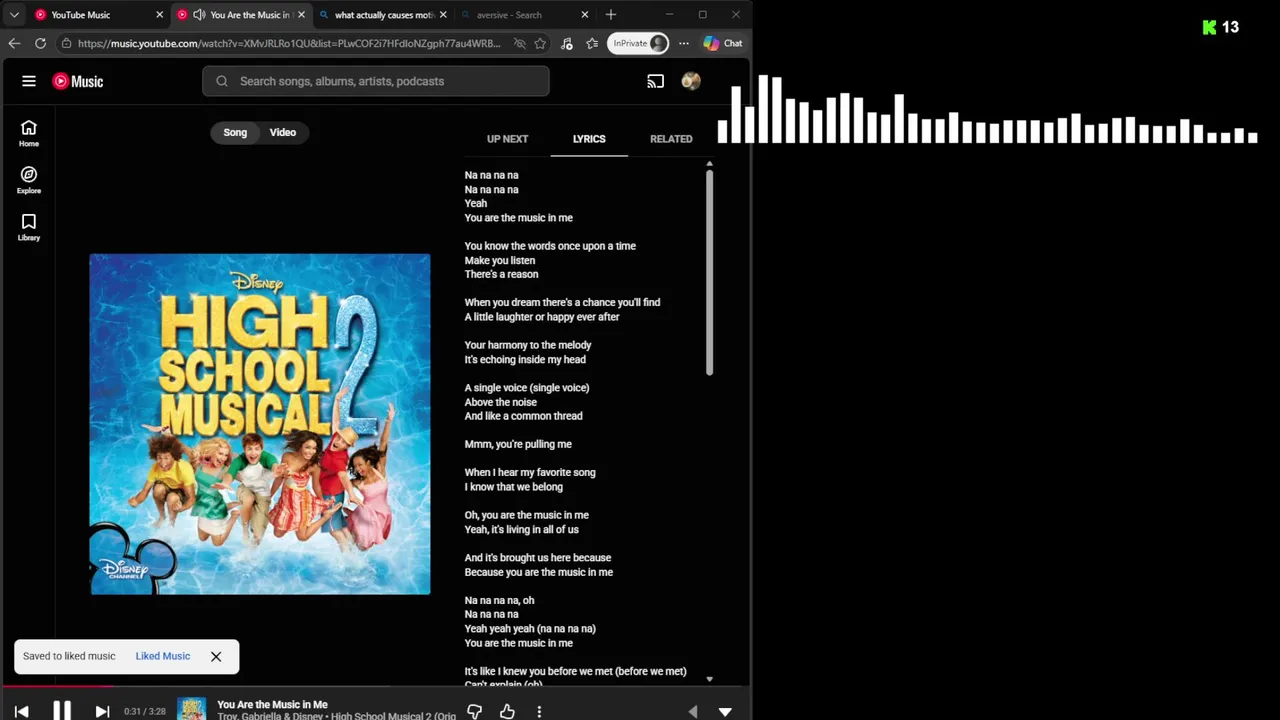Switch to Video mode

[x=283, y=132]
